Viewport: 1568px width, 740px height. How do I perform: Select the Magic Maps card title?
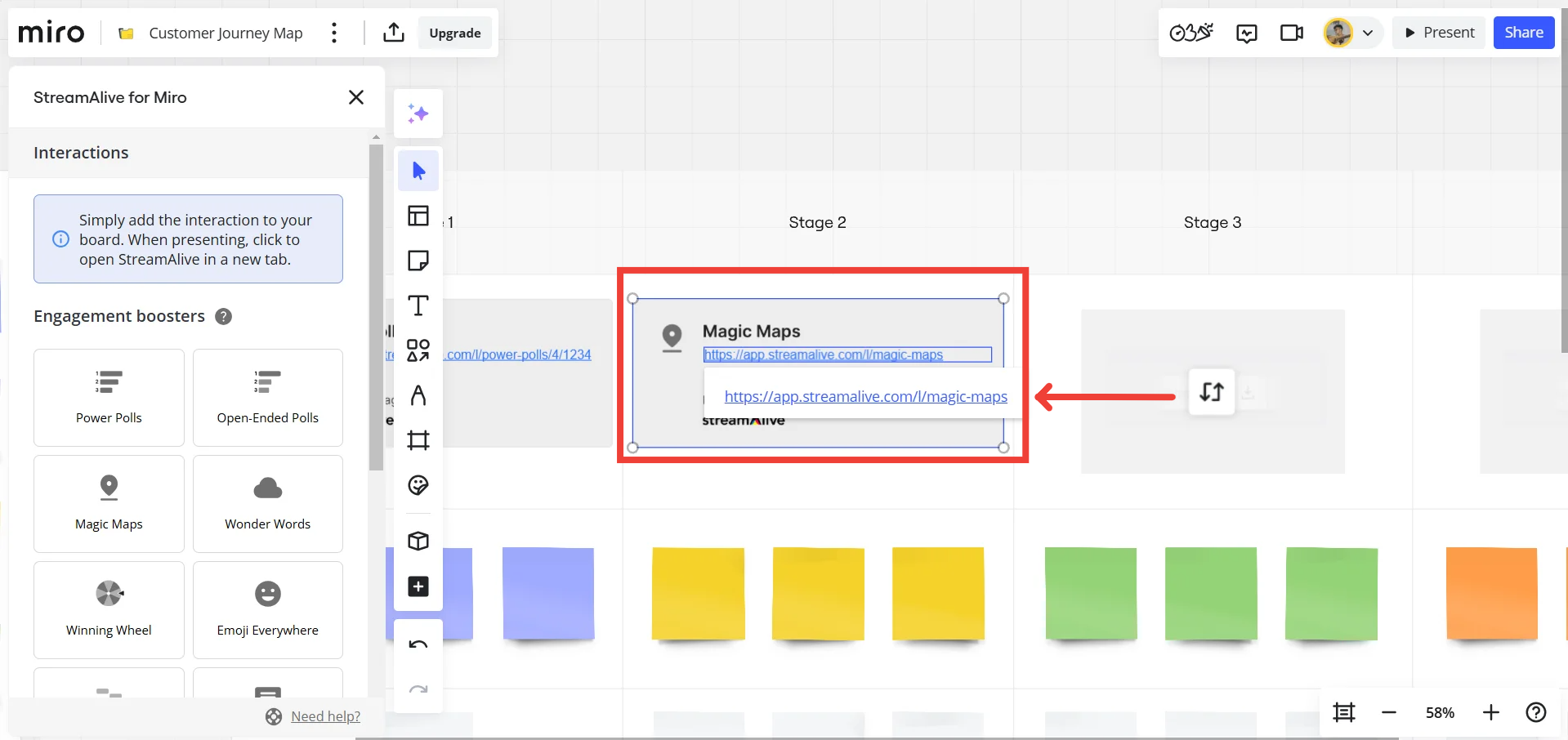tap(752, 332)
